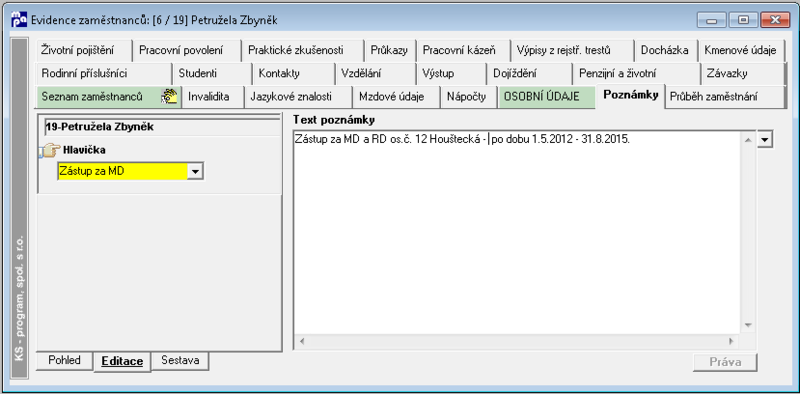This screenshot has height=394, width=800.
Task: Click the Hlavička label
Action: coord(84,150)
